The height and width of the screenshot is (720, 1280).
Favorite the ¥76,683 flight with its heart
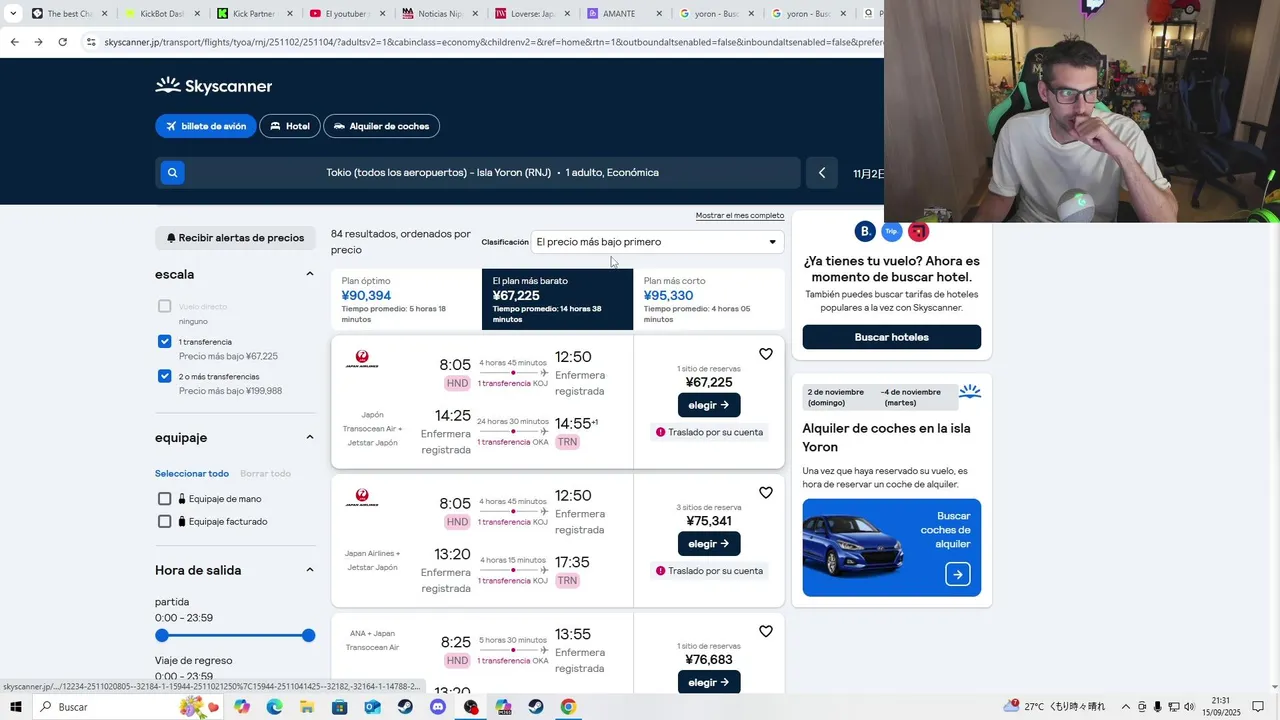click(x=766, y=631)
